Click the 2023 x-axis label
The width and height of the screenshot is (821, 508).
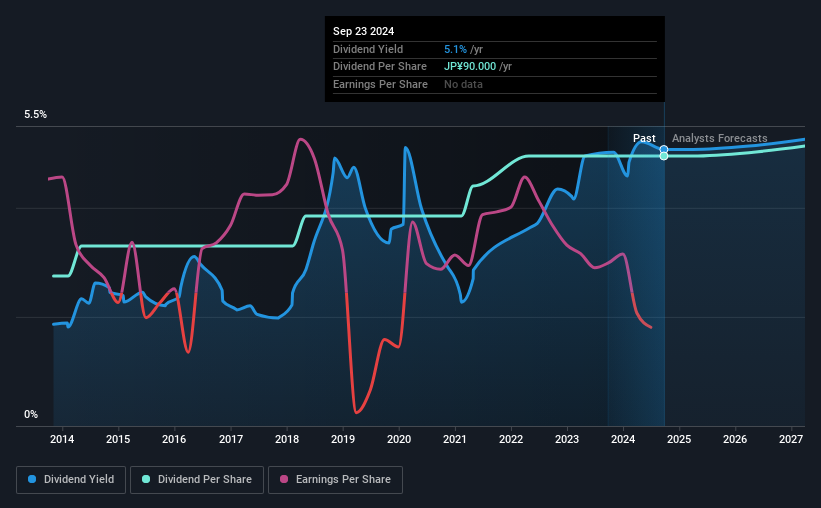point(567,439)
